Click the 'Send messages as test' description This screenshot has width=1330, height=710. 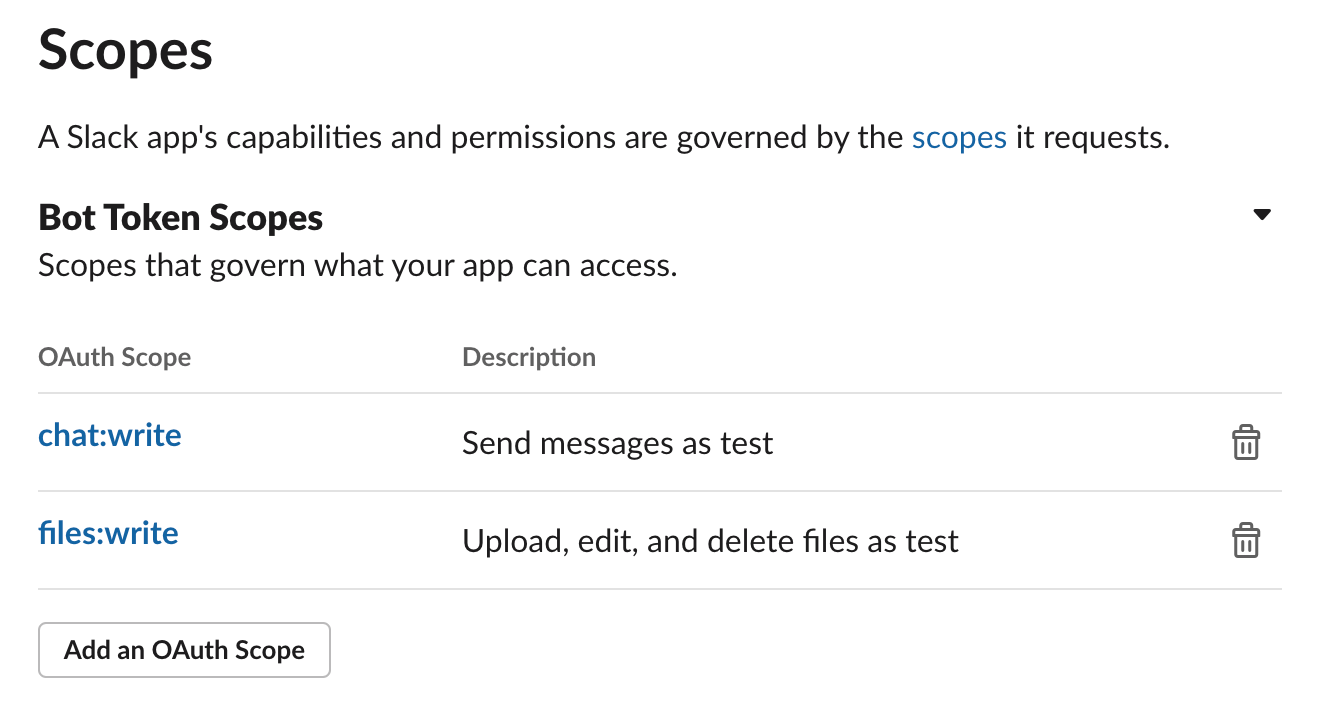(618, 443)
